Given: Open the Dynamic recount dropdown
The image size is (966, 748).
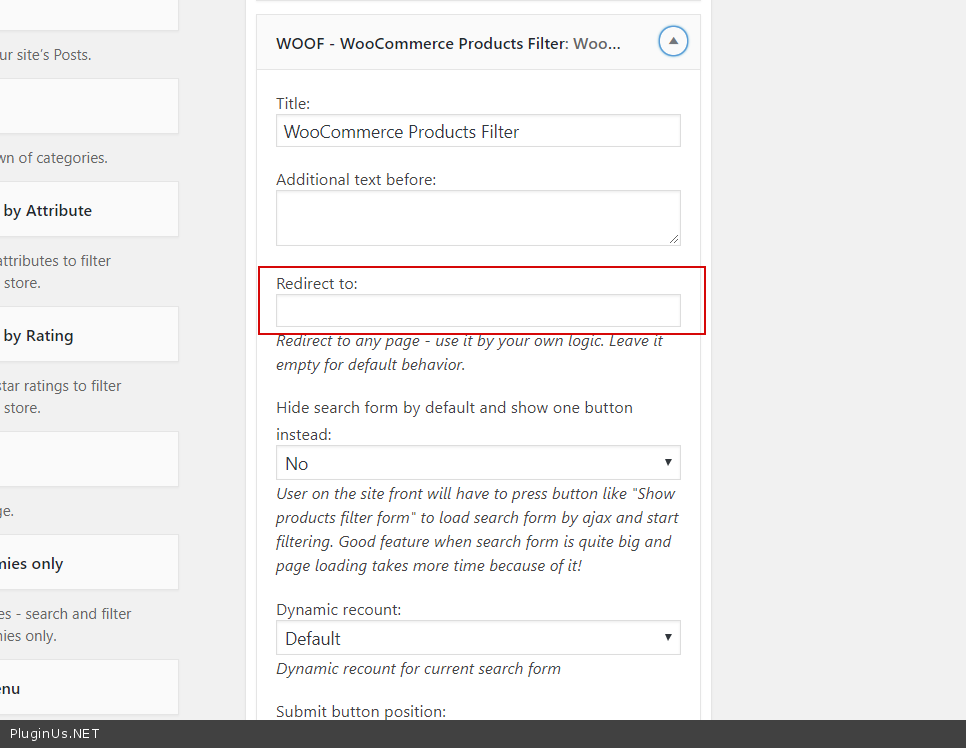Looking at the screenshot, I should [478, 638].
